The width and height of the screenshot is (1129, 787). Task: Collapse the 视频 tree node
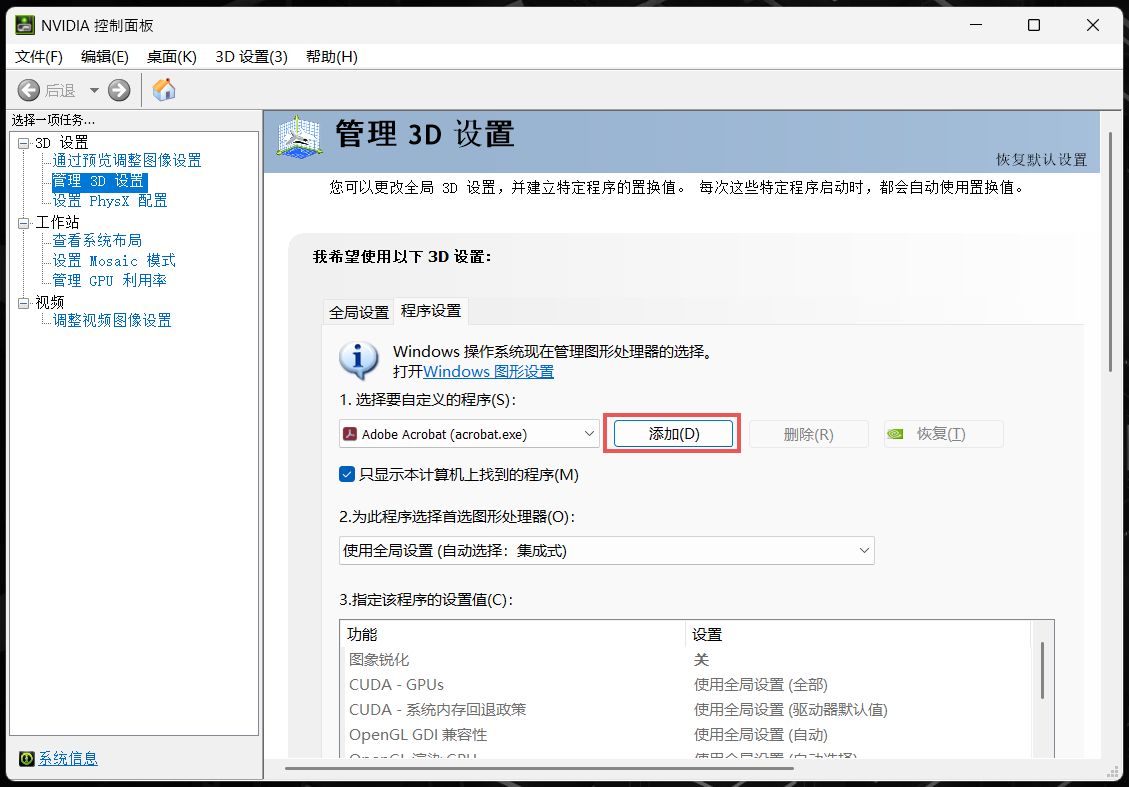pos(24,302)
